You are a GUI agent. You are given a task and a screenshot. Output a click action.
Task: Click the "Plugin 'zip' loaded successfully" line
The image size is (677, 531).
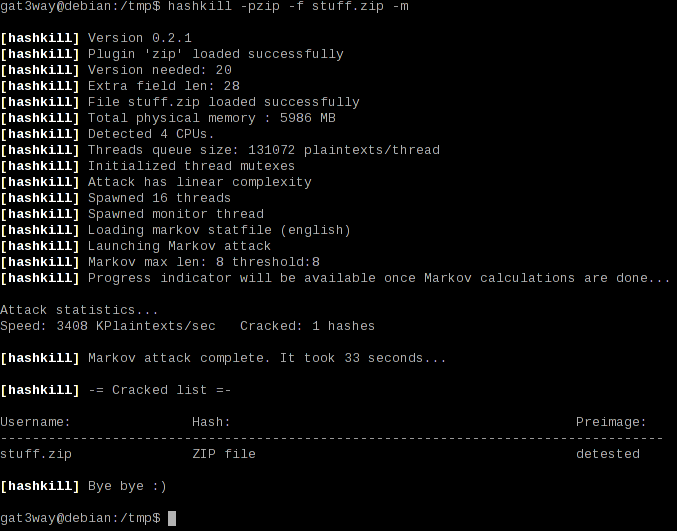(x=216, y=54)
